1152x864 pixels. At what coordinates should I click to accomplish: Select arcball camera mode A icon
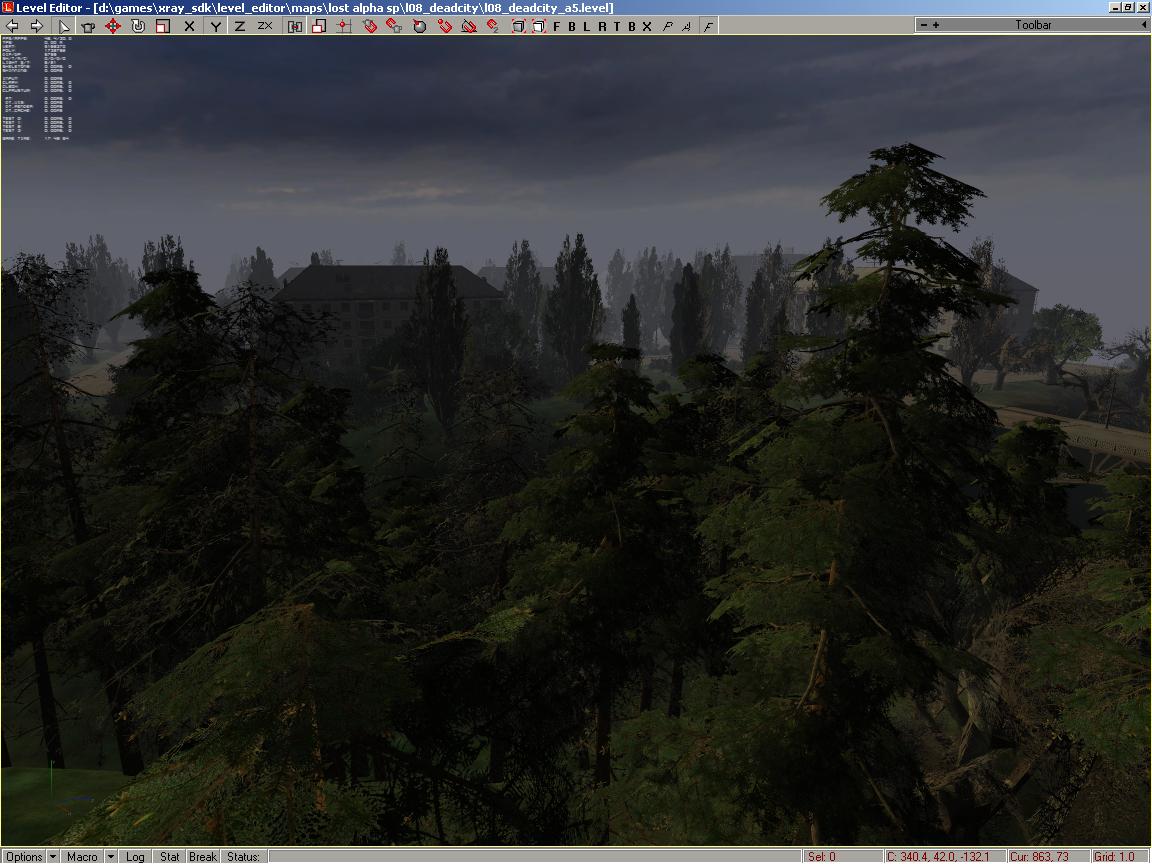tap(687, 26)
